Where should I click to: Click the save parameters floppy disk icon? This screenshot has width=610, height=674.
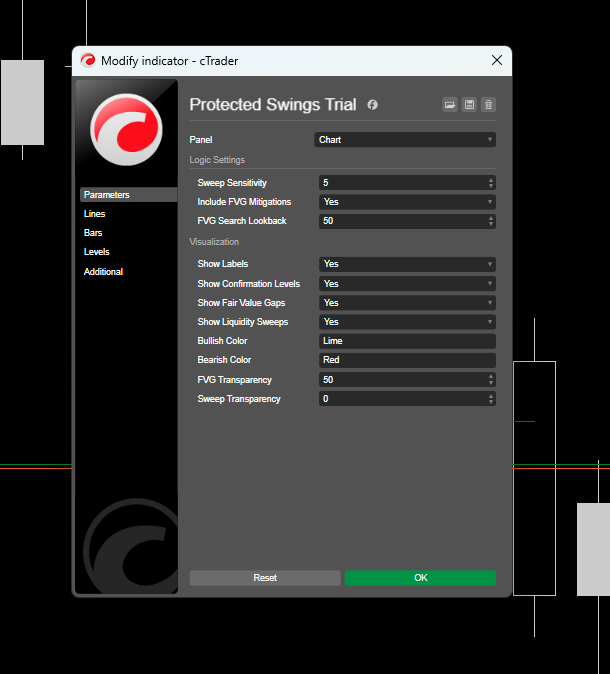click(x=469, y=105)
